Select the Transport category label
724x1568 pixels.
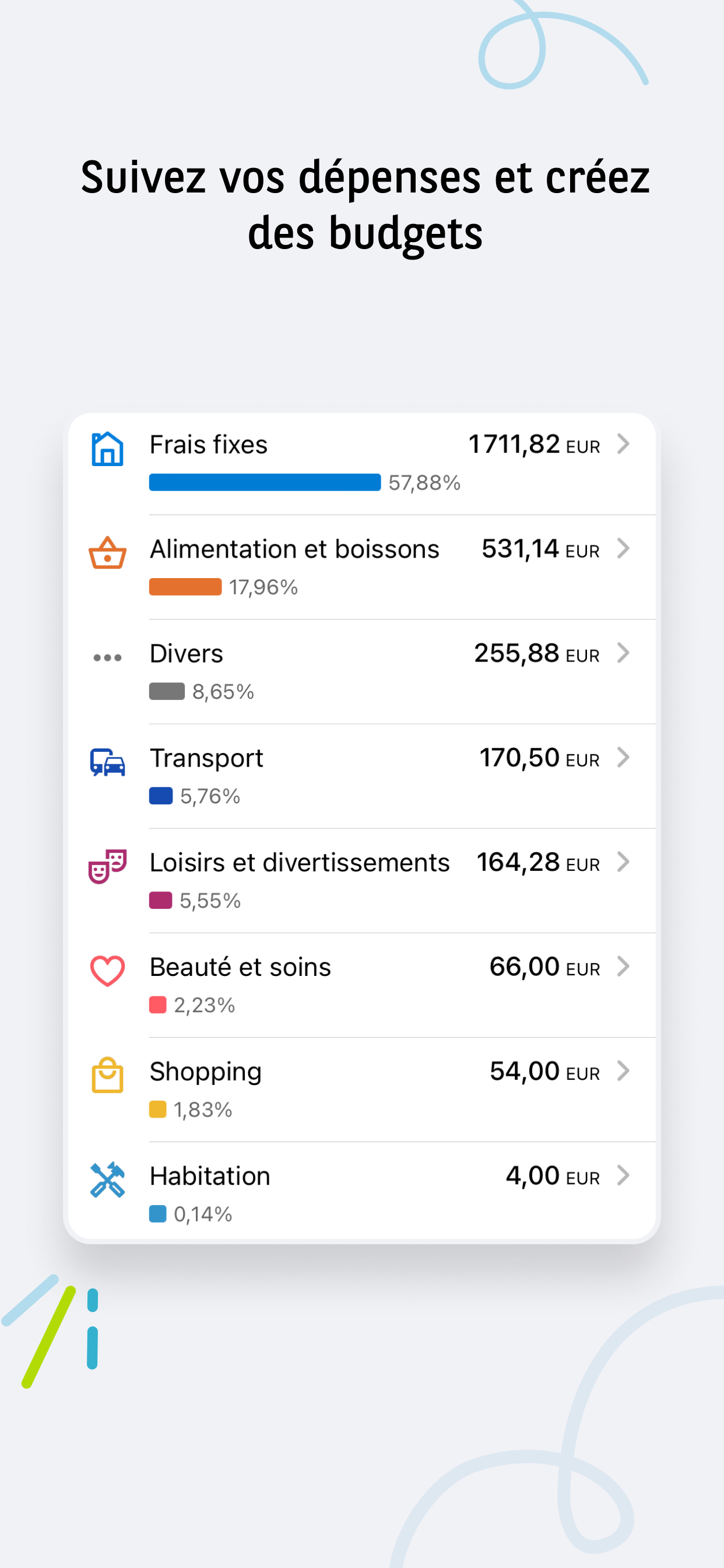(206, 759)
